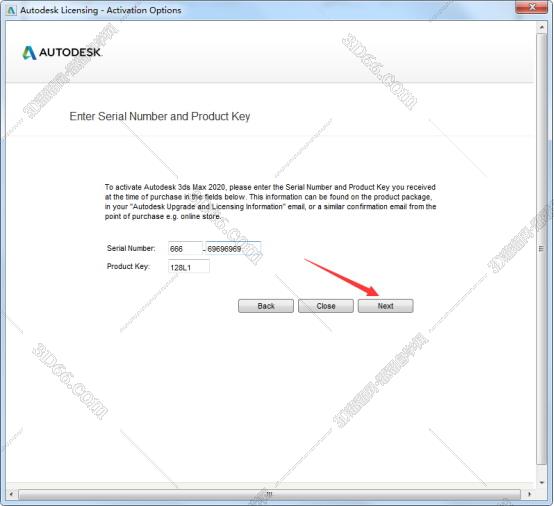Viewport: 554px width, 506px height.
Task: Click the activation instructions paragraph
Action: coord(270,202)
